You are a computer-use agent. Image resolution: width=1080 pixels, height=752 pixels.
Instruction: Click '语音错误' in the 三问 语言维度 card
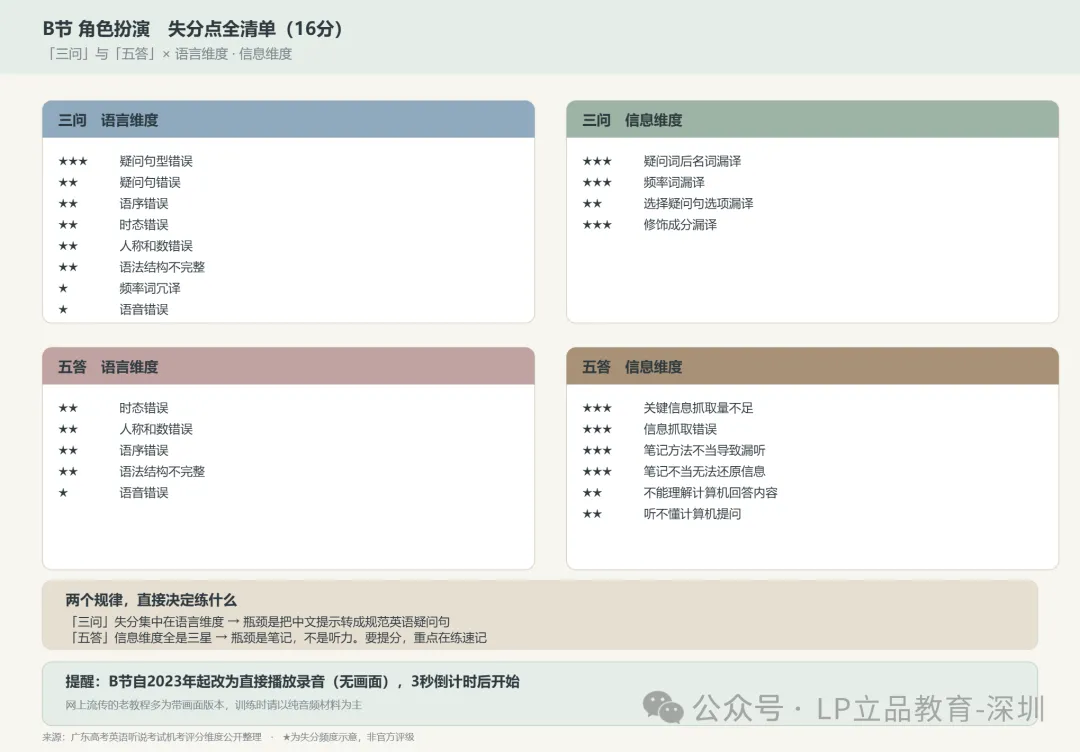[143, 310]
